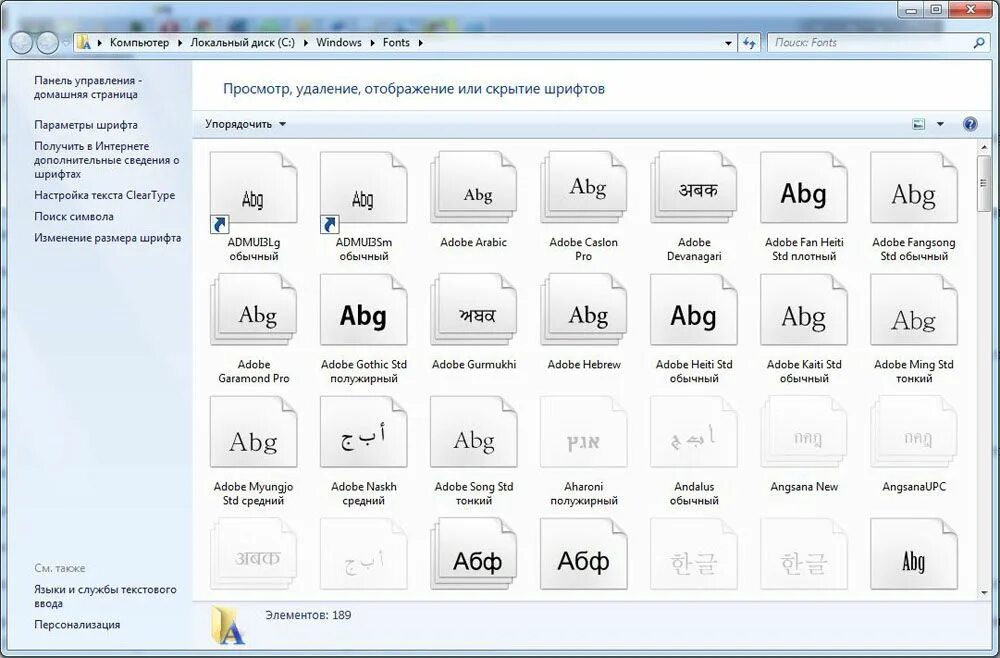Open Языки и службы текстового ввода

pyautogui.click(x=105, y=596)
